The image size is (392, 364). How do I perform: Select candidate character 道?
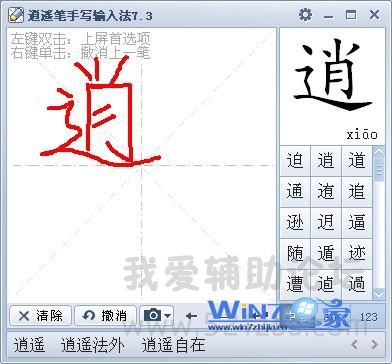[357, 161]
